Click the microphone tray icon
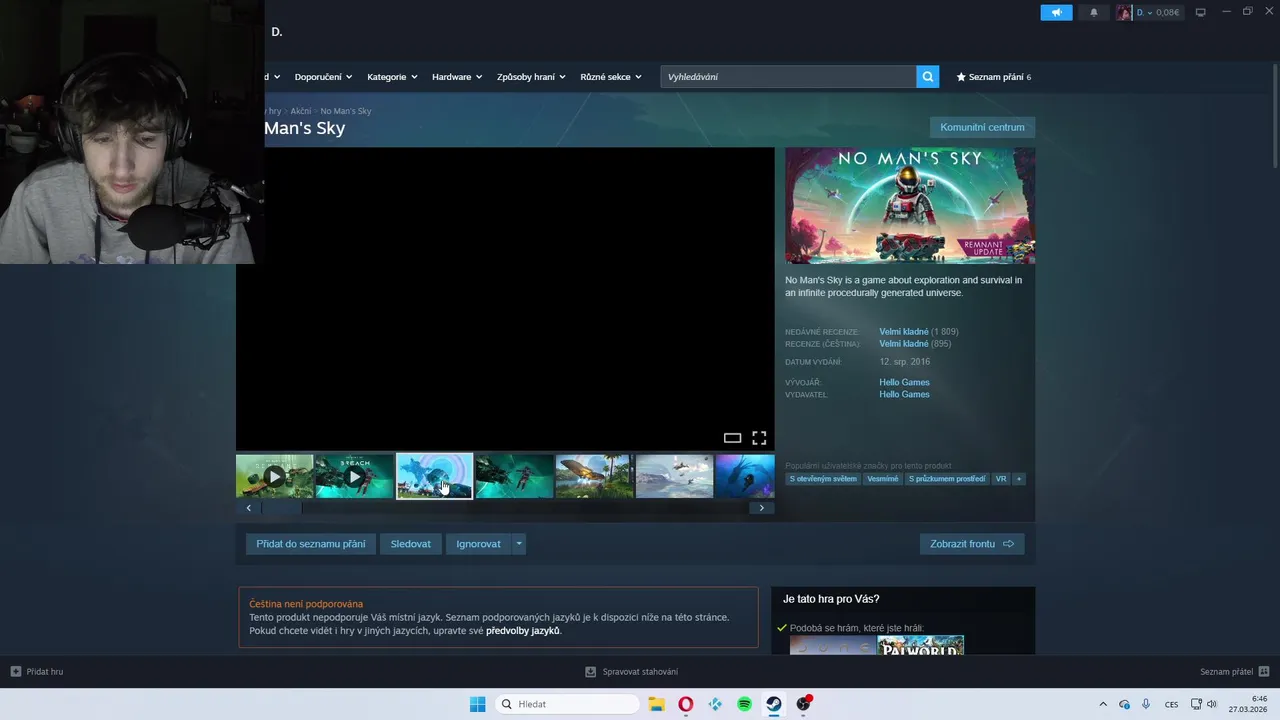Image resolution: width=1280 pixels, height=720 pixels. [1146, 704]
